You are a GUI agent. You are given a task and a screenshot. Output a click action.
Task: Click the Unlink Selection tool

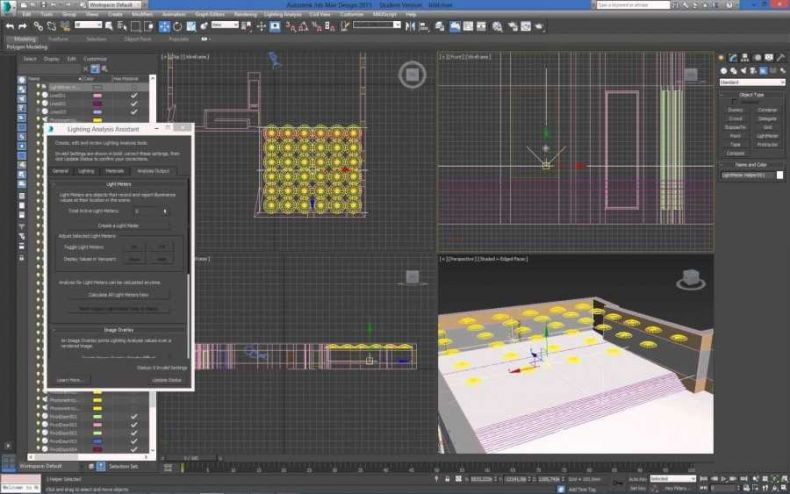(52, 26)
